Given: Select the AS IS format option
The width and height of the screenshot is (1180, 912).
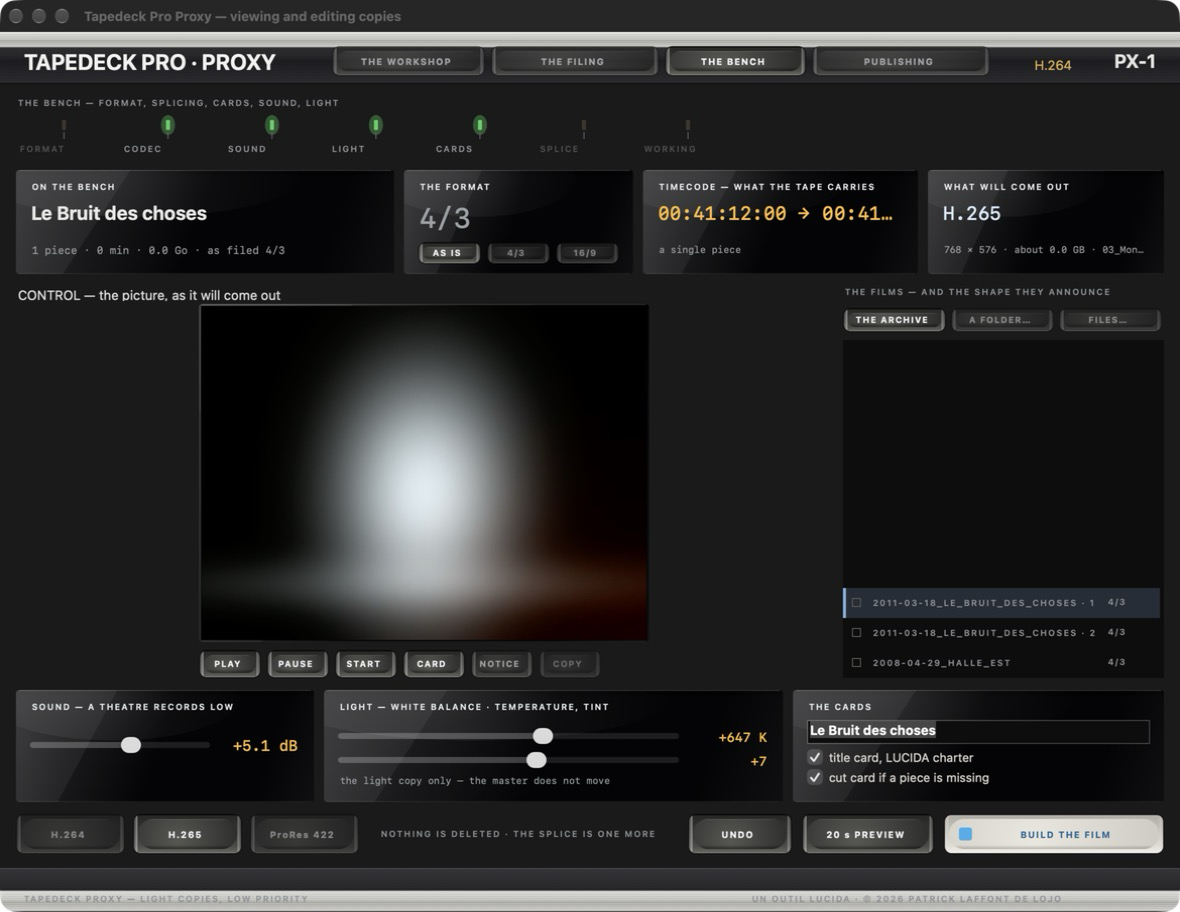Looking at the screenshot, I should coord(448,253).
